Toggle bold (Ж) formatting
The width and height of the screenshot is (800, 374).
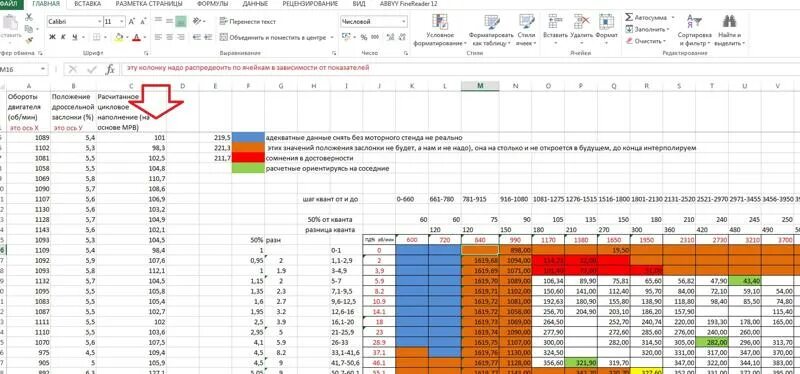[x=52, y=37]
